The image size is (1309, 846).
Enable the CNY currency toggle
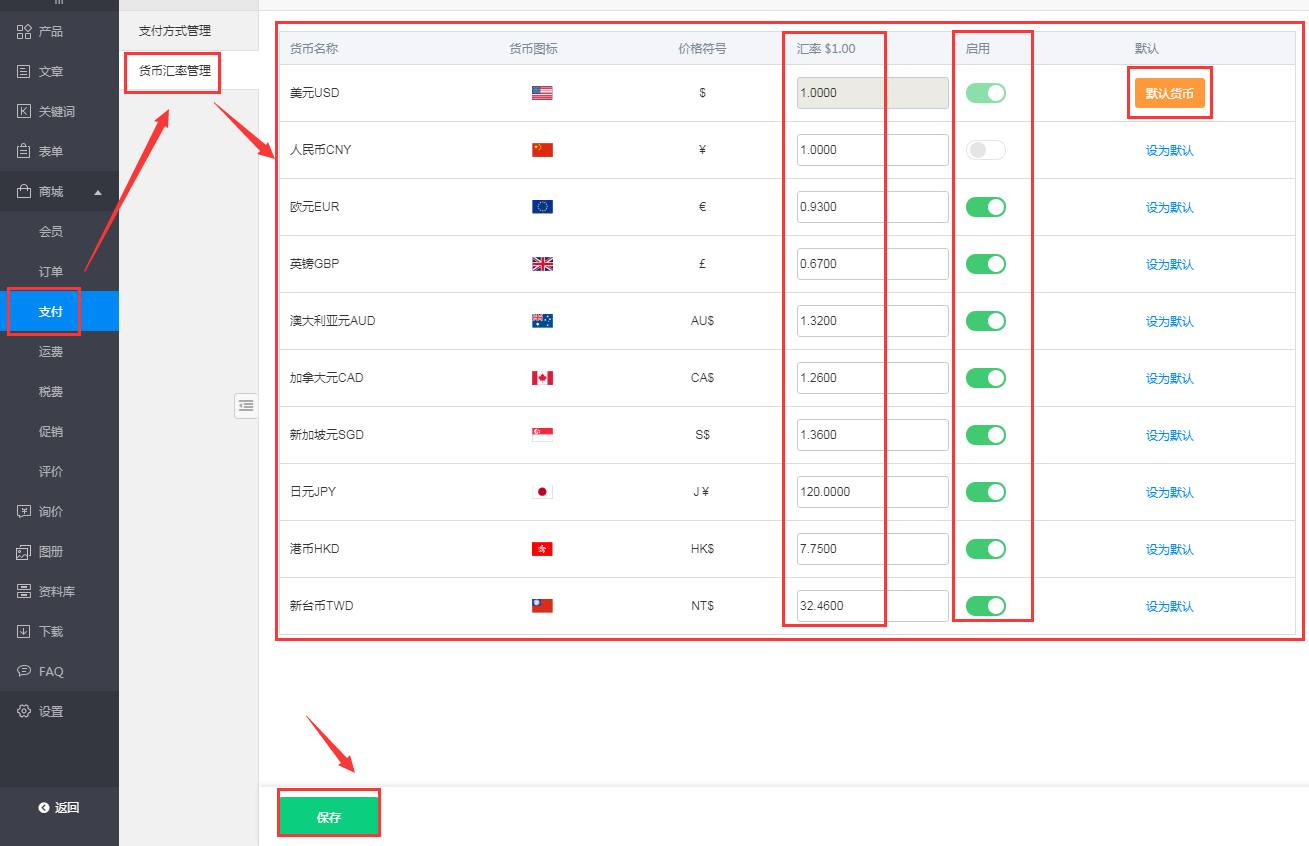point(985,150)
